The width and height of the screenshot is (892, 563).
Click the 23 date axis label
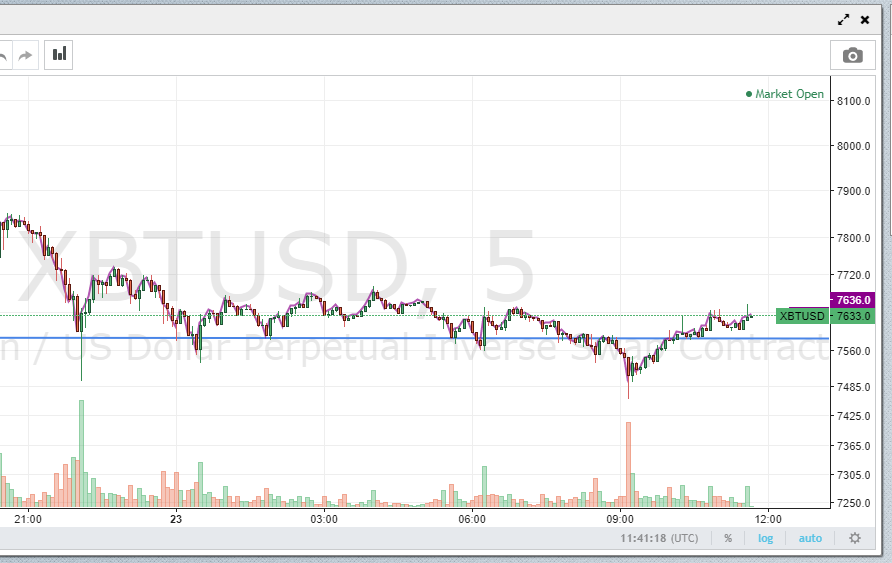pos(176,519)
